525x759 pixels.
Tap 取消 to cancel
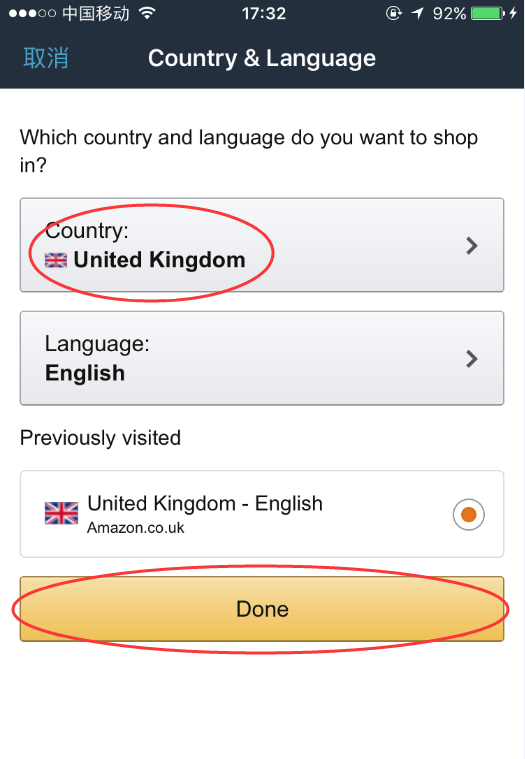click(x=46, y=58)
